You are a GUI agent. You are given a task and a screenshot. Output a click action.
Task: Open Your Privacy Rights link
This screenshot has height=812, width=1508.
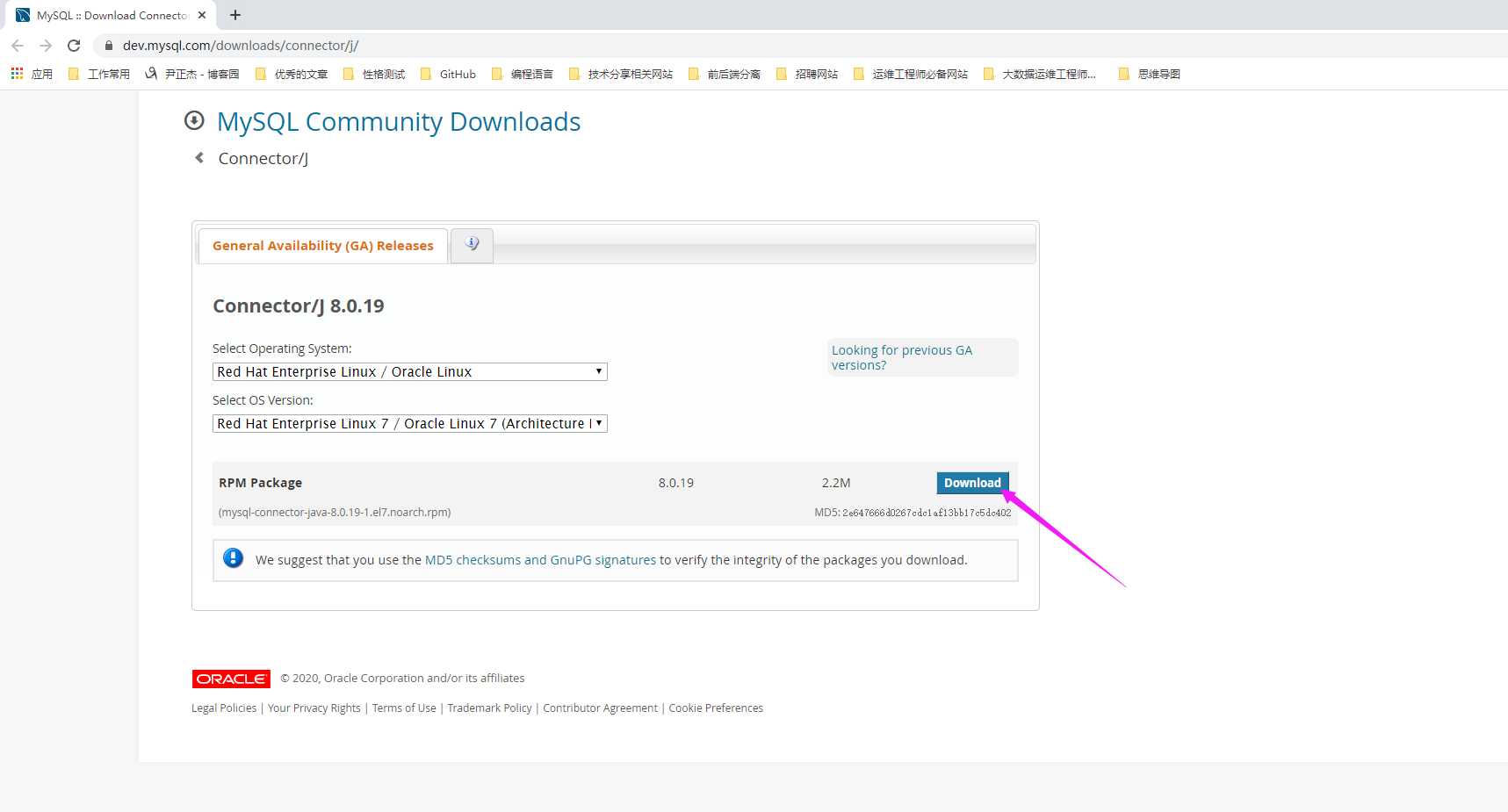coord(314,708)
